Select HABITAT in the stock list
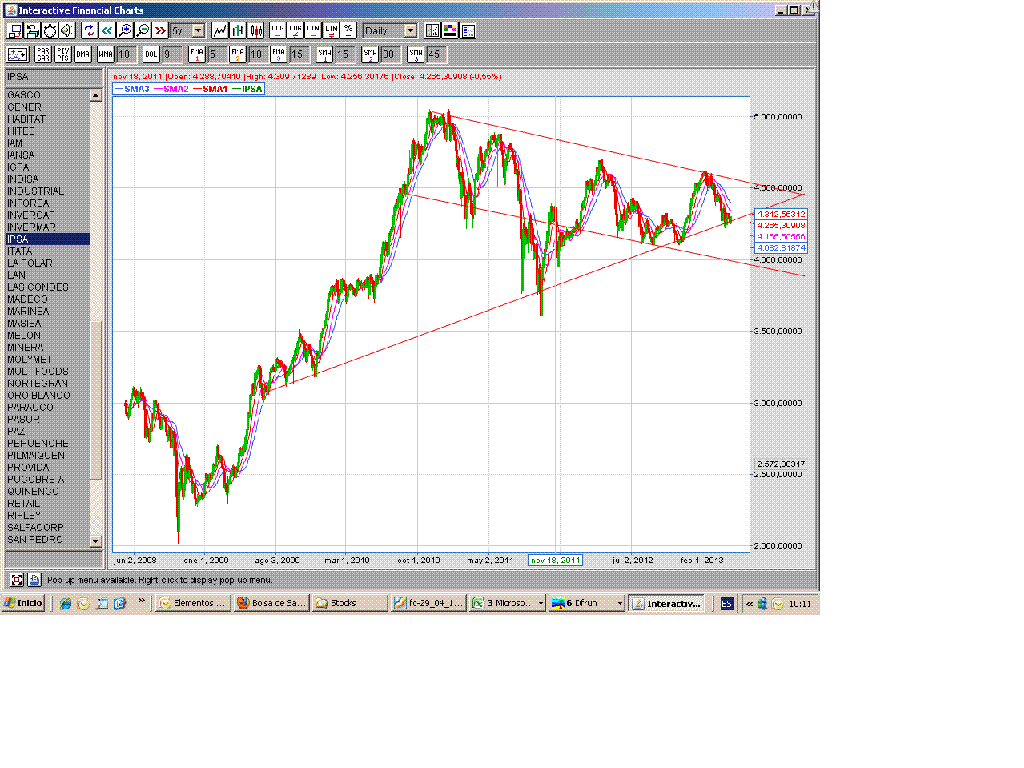Screen dimensions: 1024x768 coord(48,119)
